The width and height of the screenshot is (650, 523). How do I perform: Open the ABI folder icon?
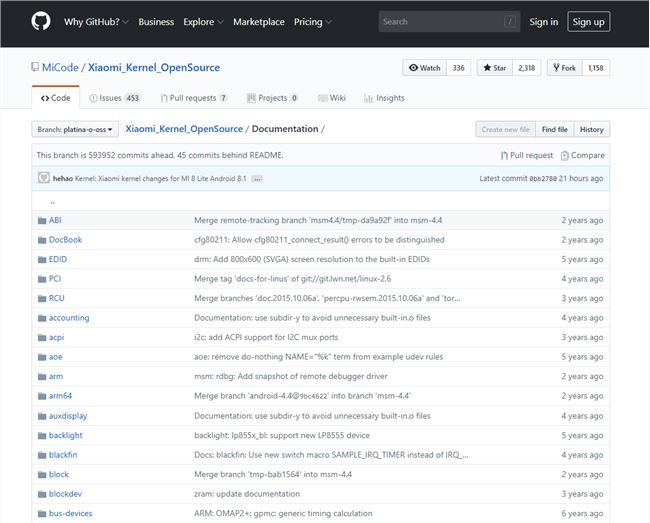42,220
